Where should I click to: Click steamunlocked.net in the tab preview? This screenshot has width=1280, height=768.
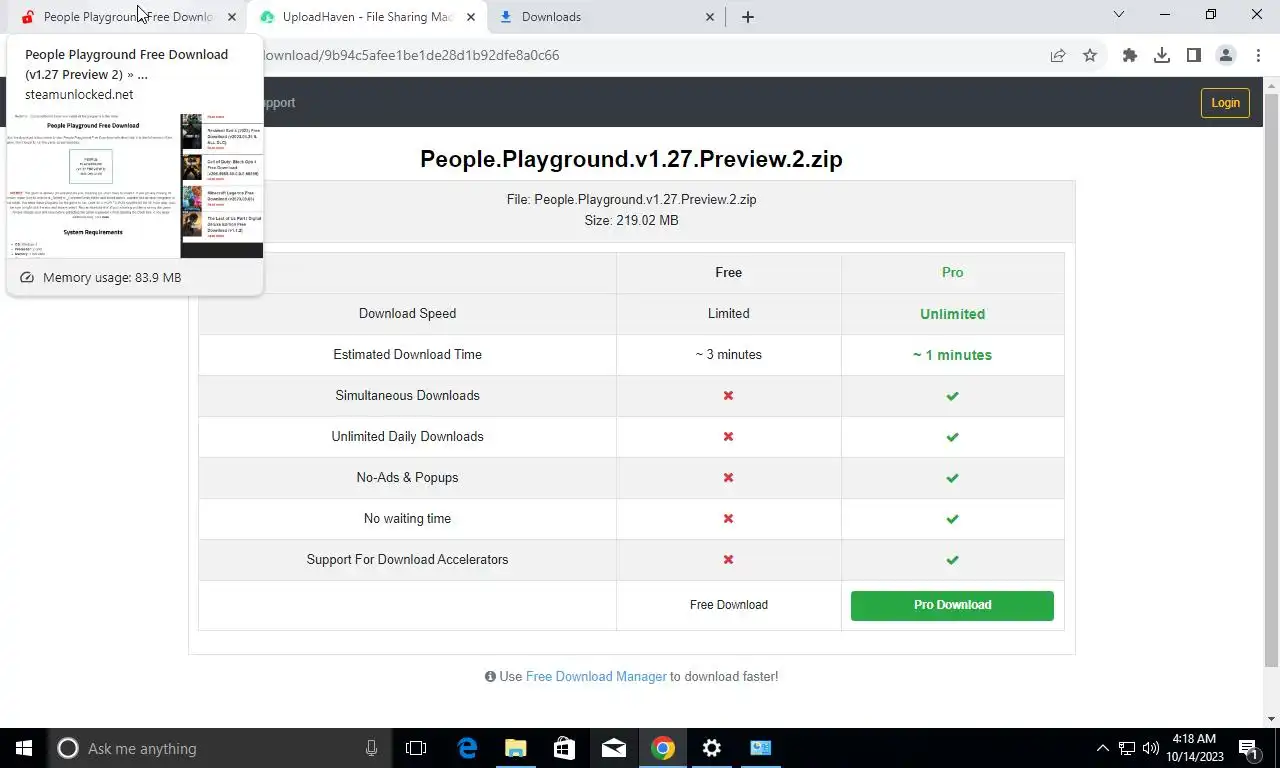79,95
